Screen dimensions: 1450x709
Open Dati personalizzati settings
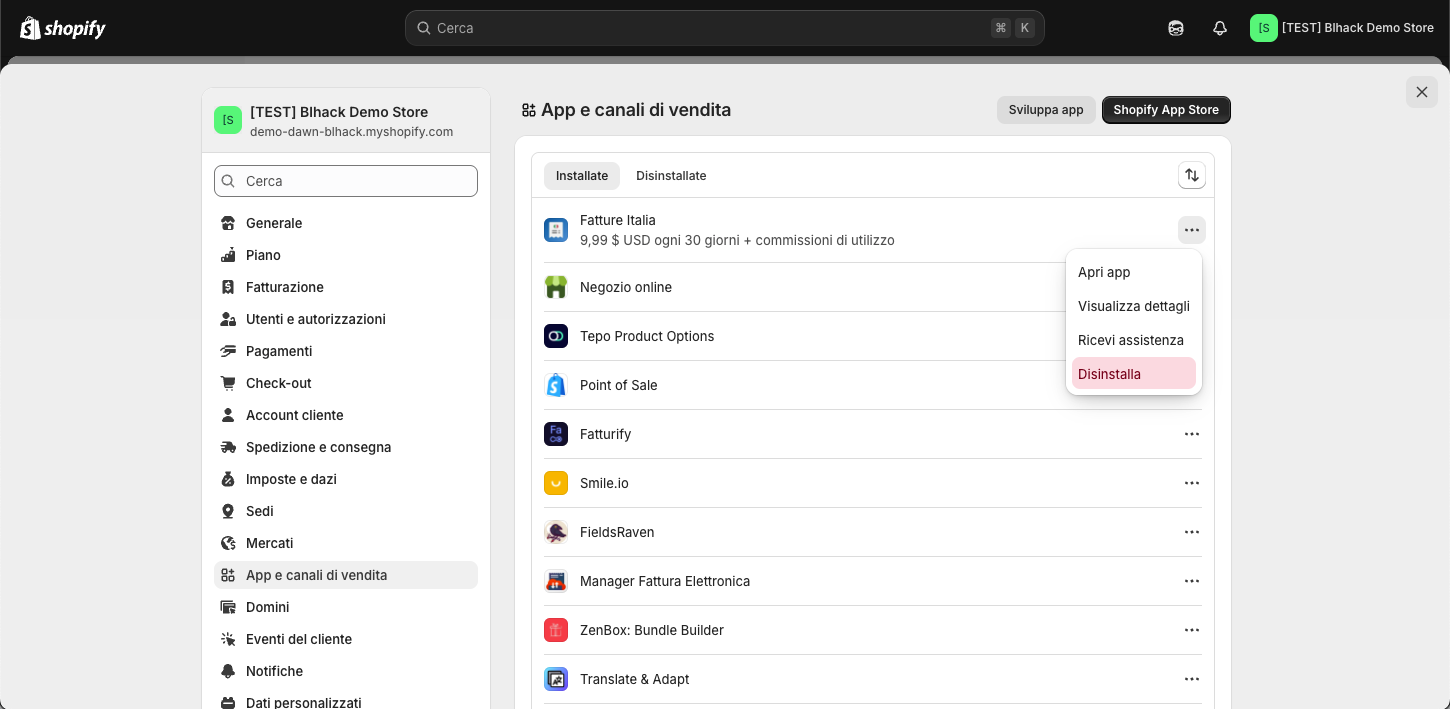click(346, 702)
